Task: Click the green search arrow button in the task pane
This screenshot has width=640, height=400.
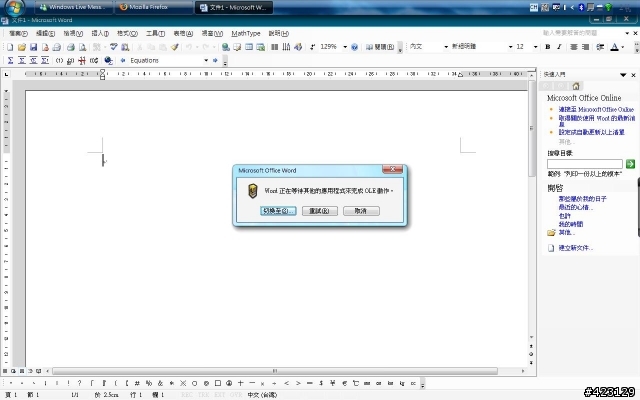Action: tap(630, 164)
